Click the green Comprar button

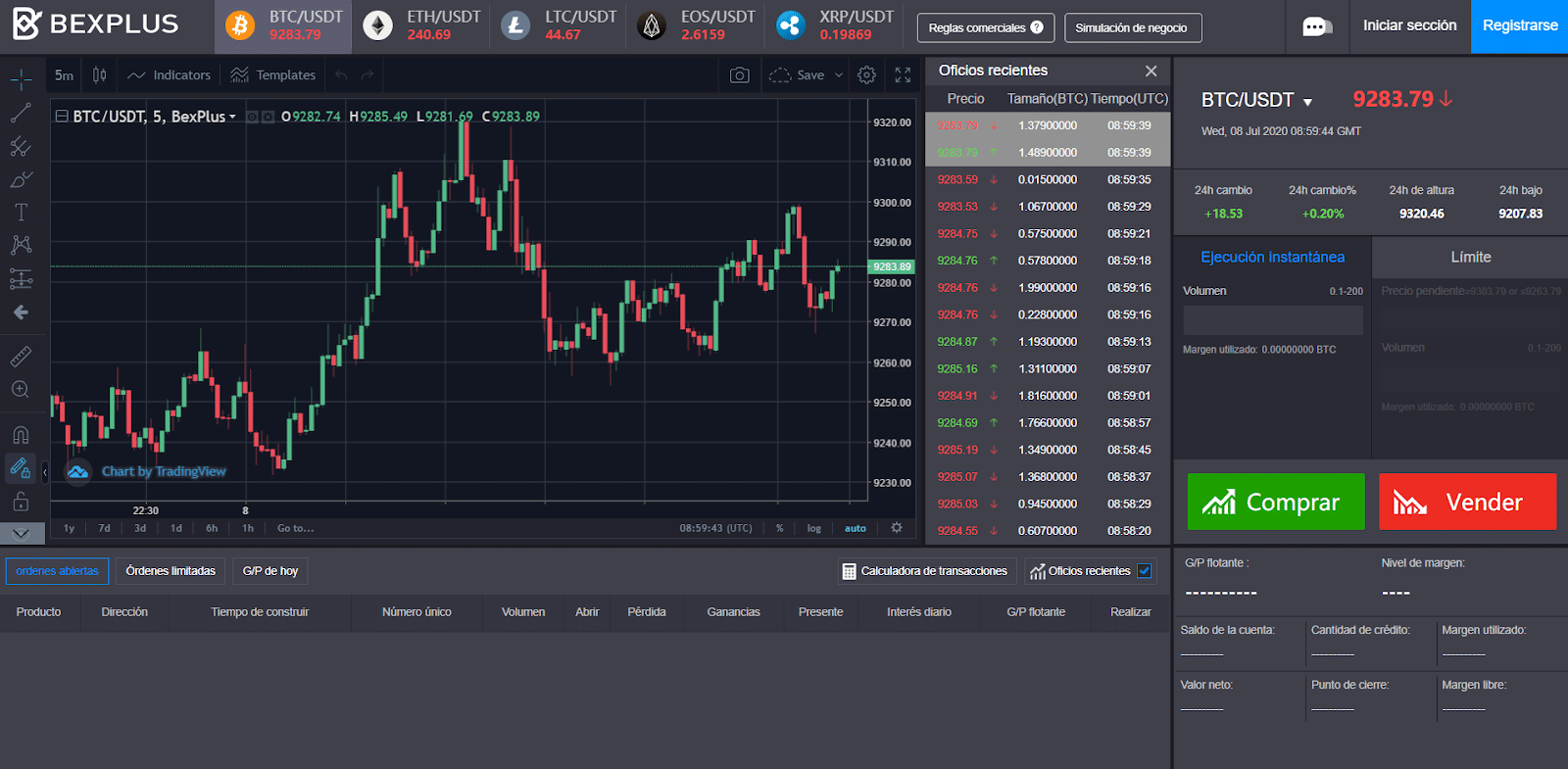(x=1276, y=502)
